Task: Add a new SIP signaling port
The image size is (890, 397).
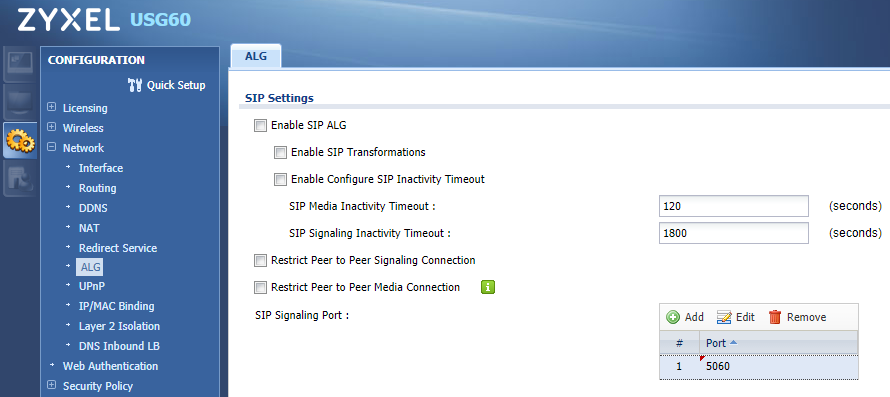Action: 685,317
